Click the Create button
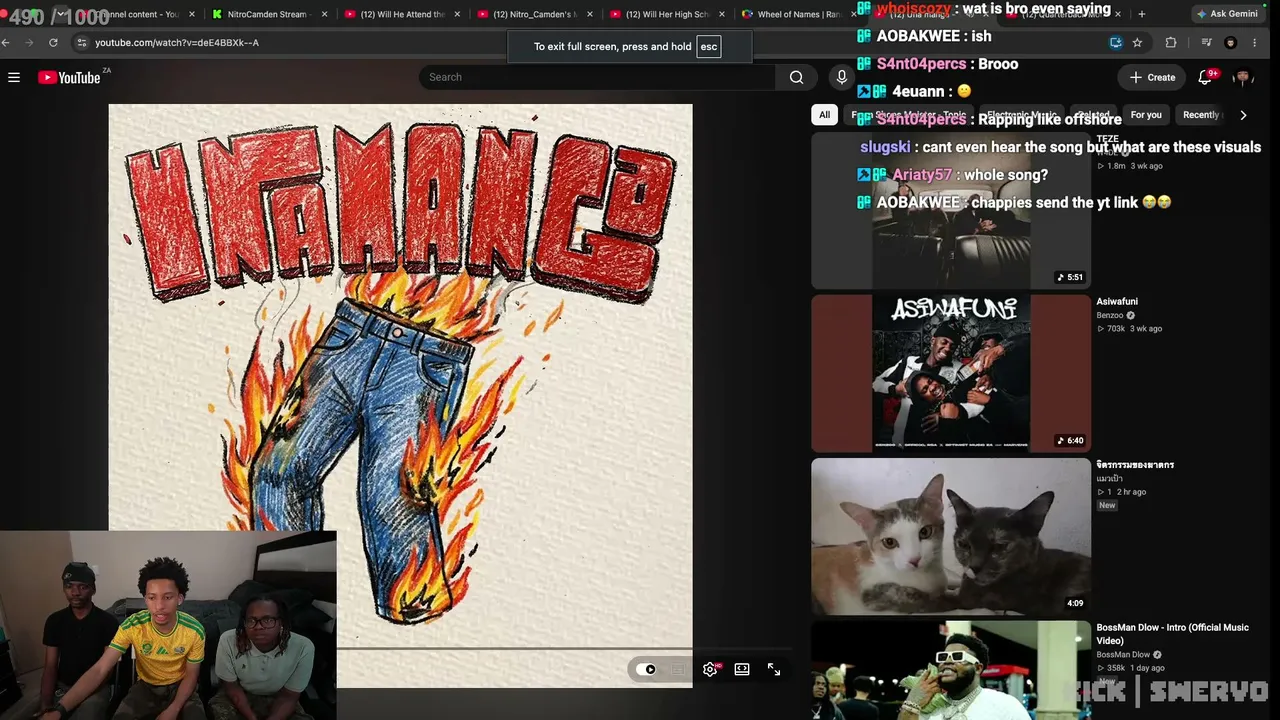Viewport: 1280px width, 720px height. click(x=1152, y=77)
